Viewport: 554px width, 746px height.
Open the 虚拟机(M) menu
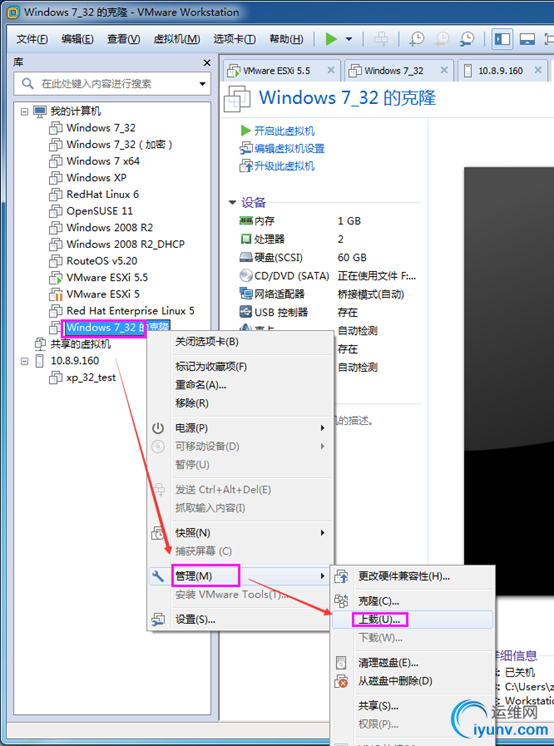(x=177, y=39)
